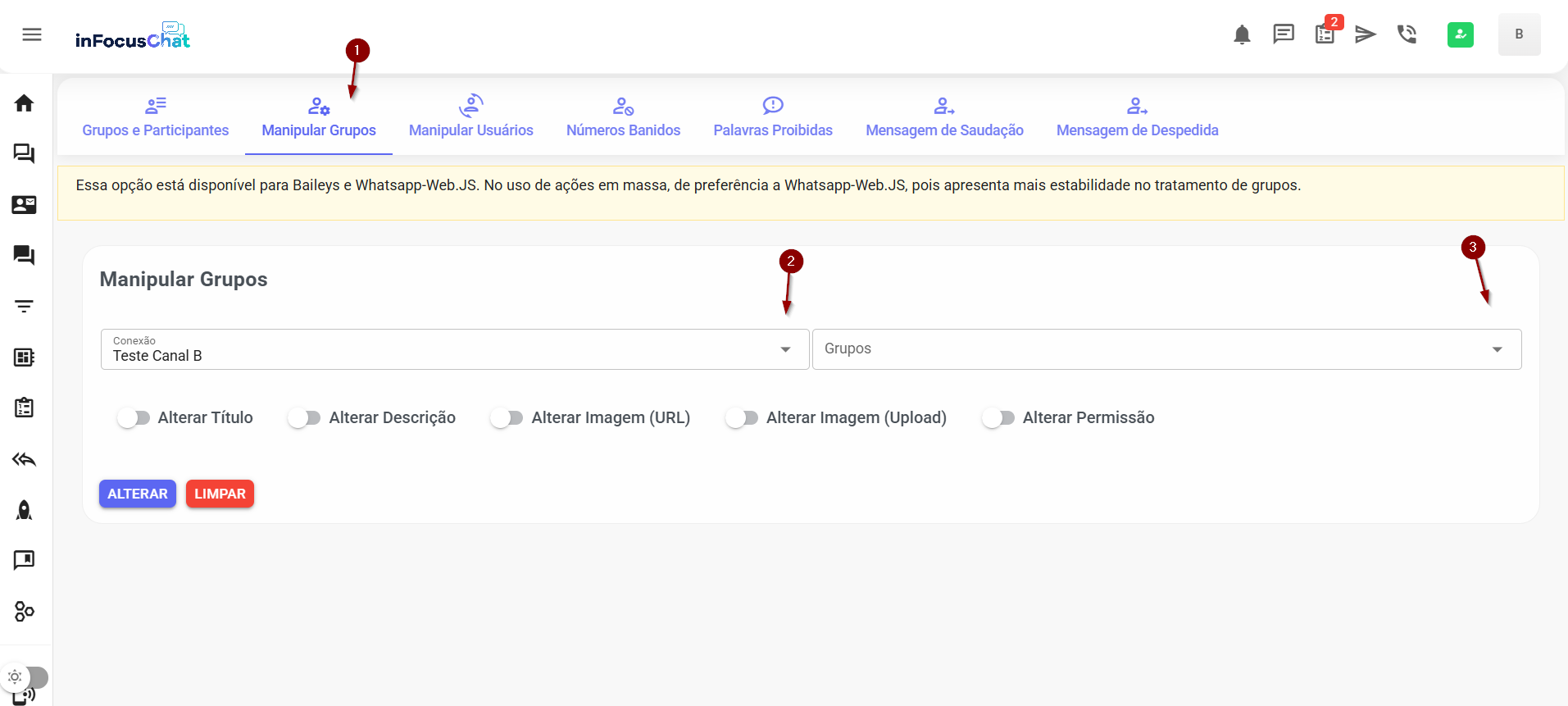Click the paper plane send icon
1568x706 pixels.
pyautogui.click(x=1365, y=34)
